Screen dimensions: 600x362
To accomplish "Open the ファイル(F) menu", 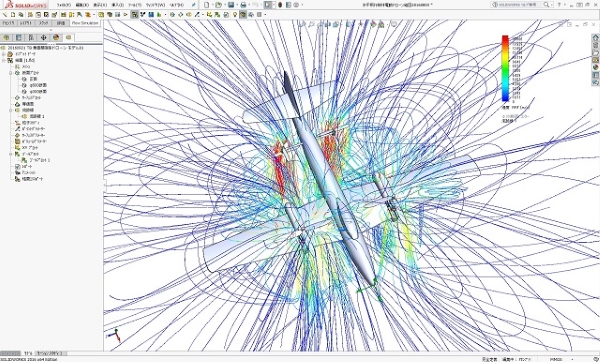I will (64, 5).
